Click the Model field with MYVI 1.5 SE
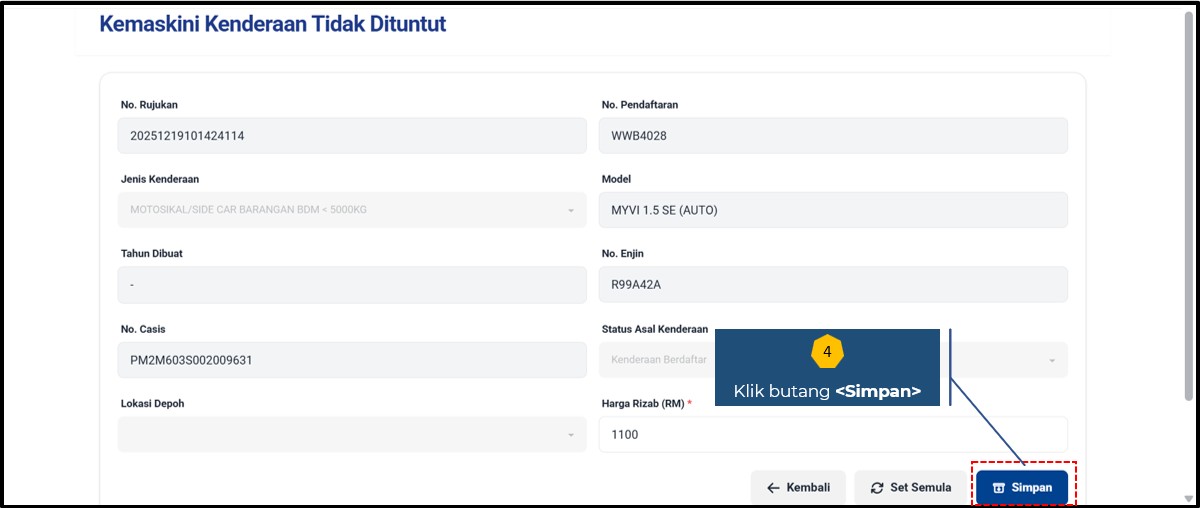The width and height of the screenshot is (1200, 508). pyautogui.click(x=832, y=210)
